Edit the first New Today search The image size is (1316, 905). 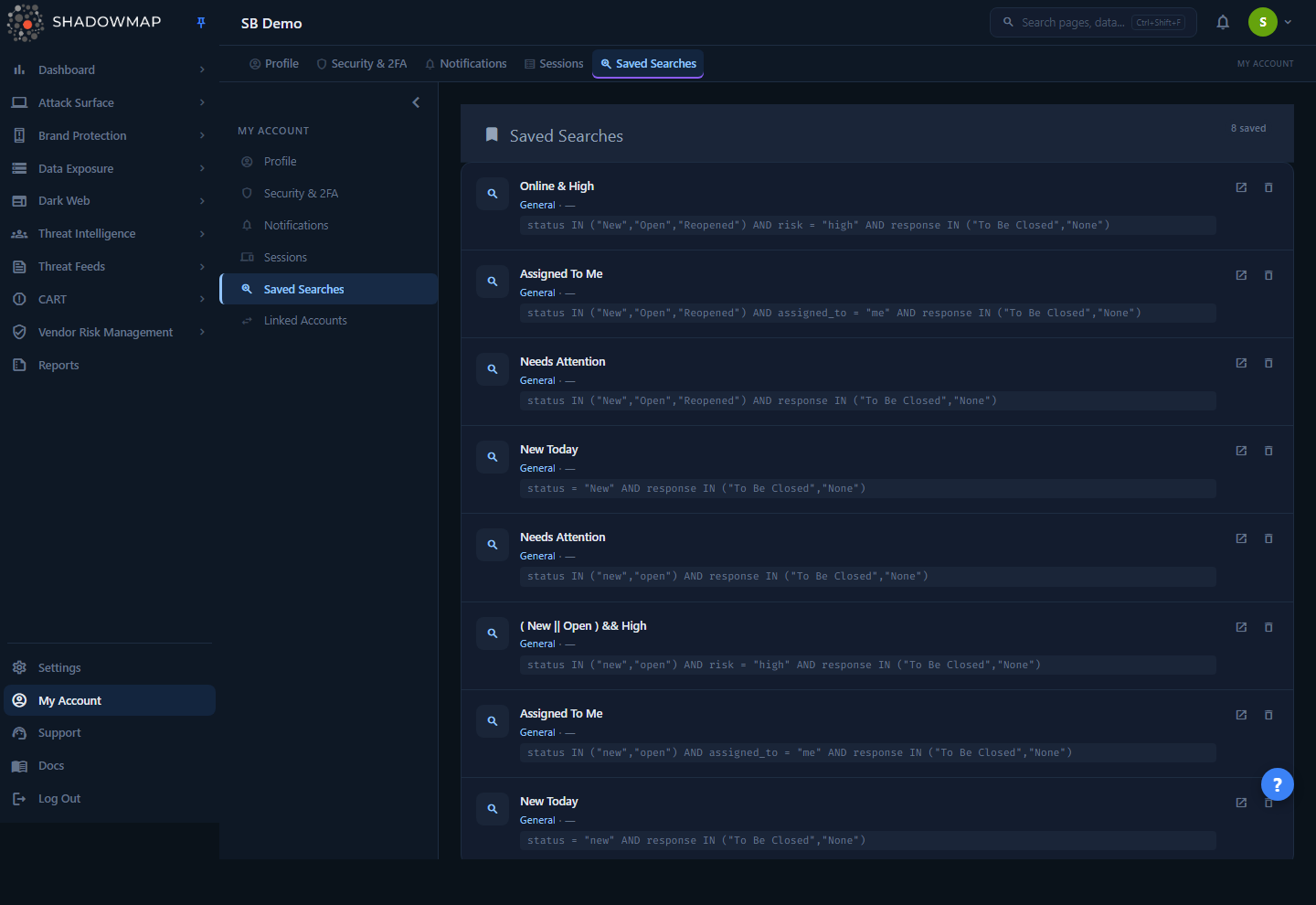point(1241,451)
